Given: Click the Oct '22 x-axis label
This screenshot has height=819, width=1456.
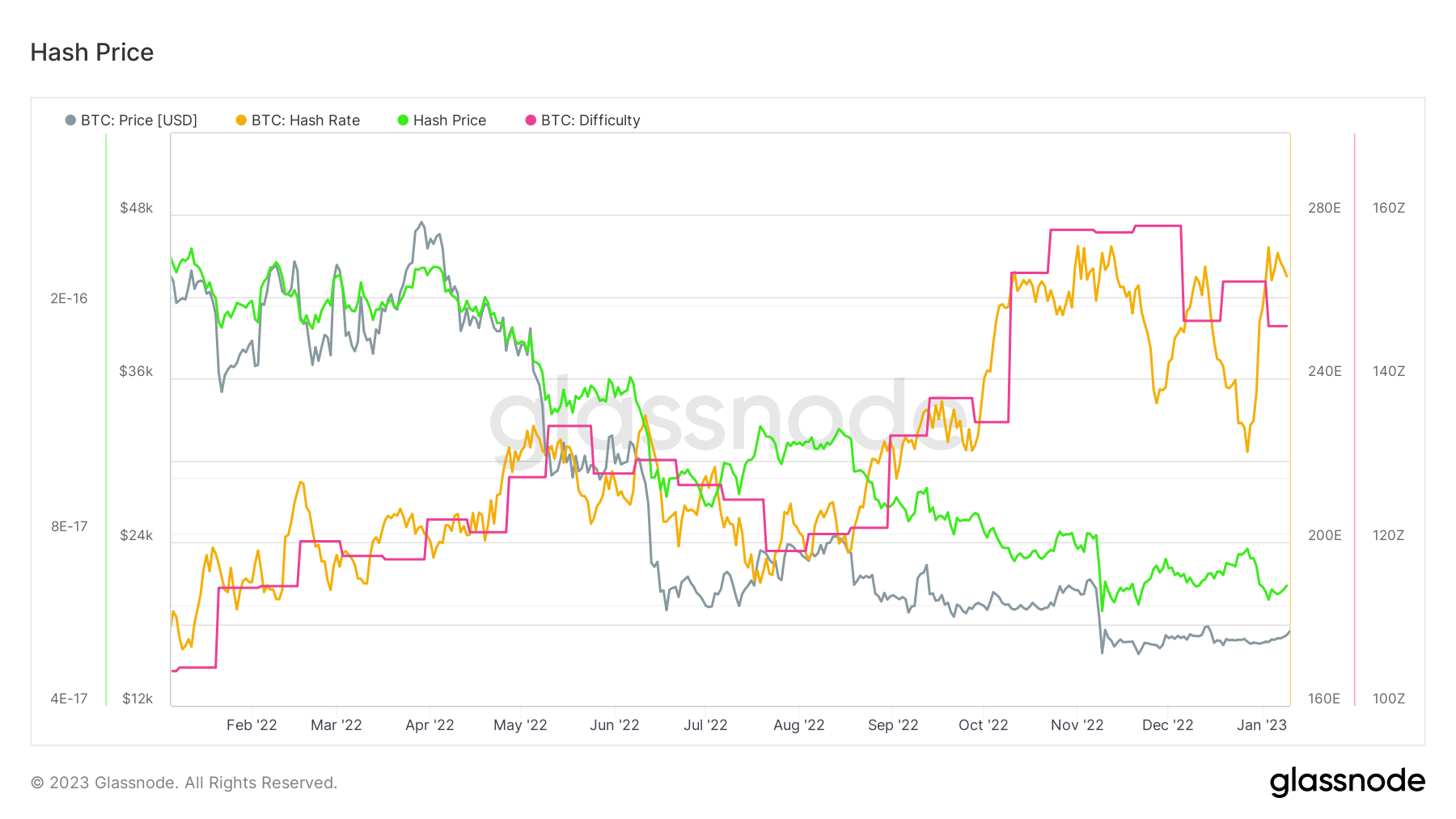Looking at the screenshot, I should (x=983, y=725).
